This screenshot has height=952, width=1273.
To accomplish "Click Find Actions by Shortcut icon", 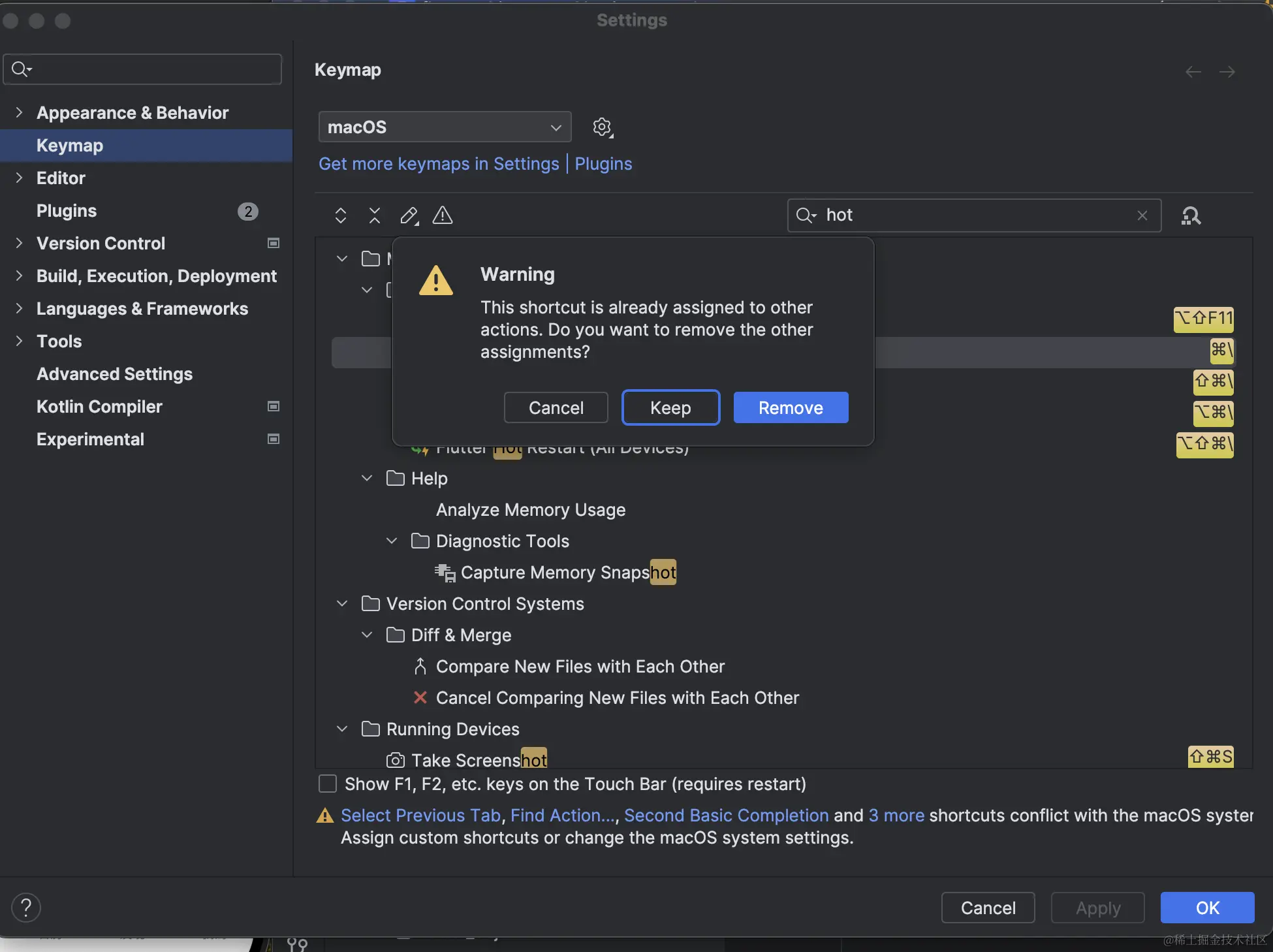I will (x=1191, y=215).
